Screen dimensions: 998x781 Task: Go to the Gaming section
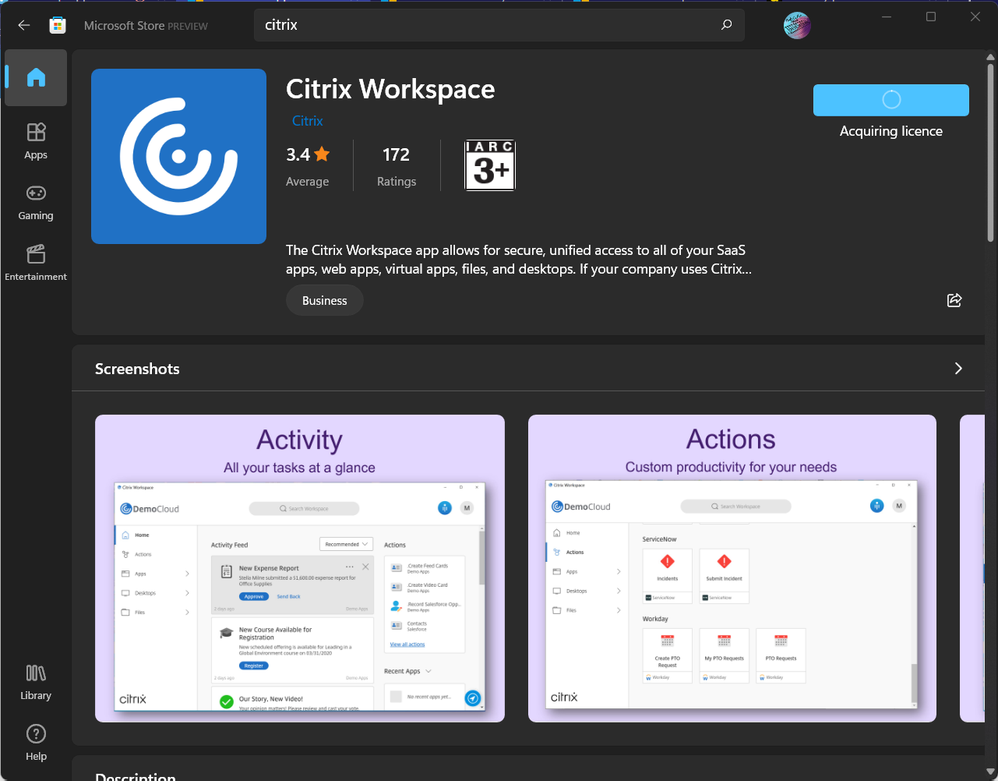pyautogui.click(x=36, y=202)
